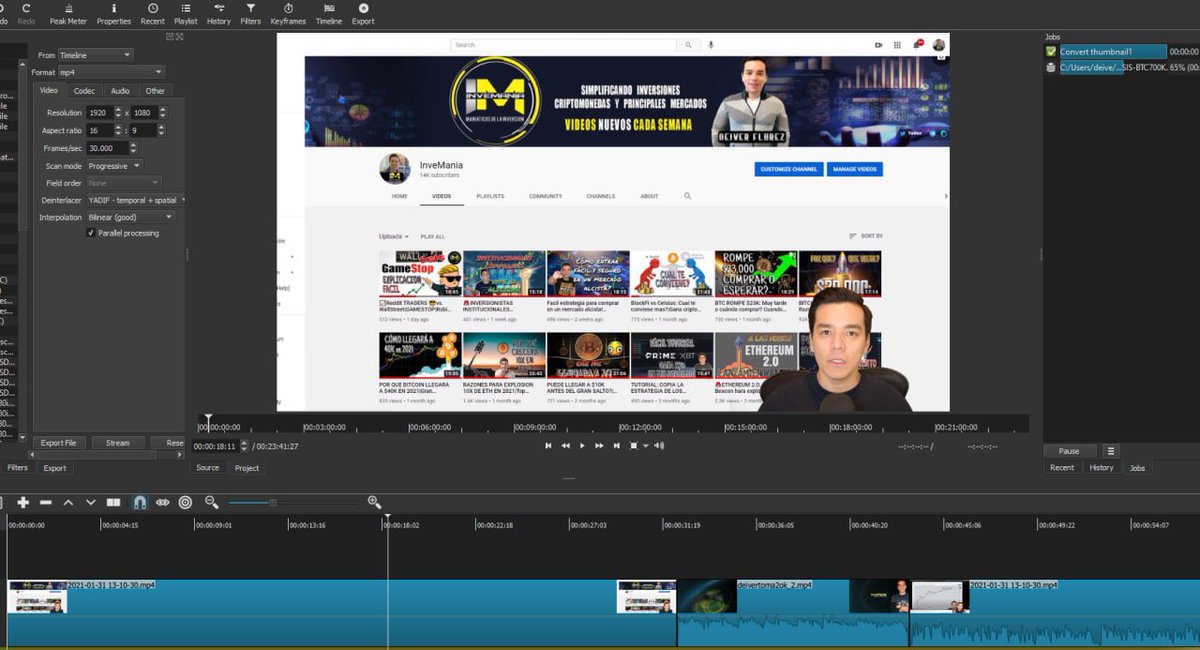Rewind the player

coord(565,445)
